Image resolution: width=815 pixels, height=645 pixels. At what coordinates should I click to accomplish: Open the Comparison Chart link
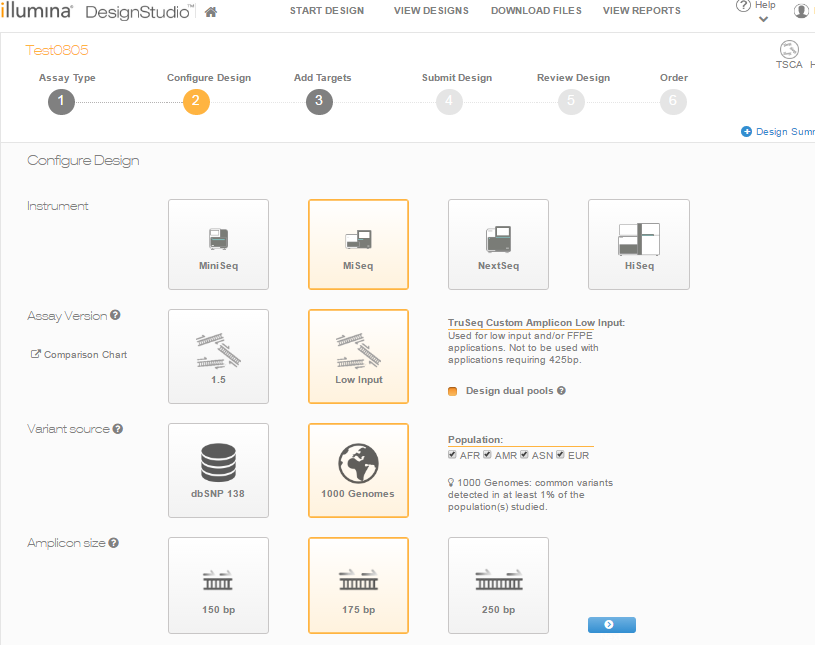79,354
